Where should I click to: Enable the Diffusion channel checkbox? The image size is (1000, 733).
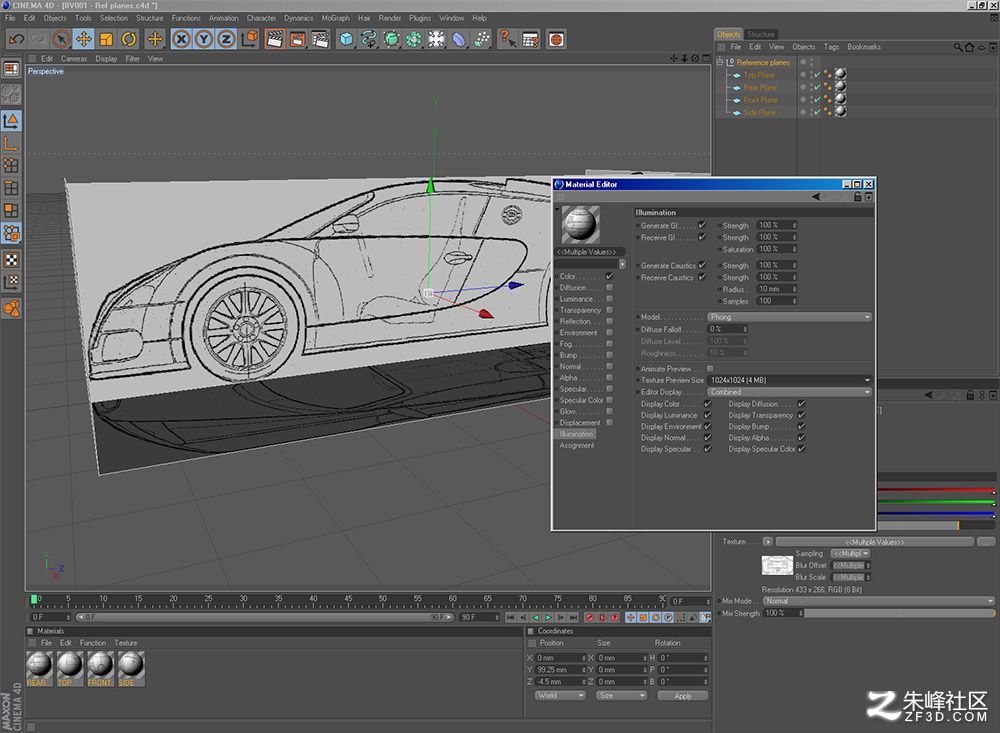coord(610,288)
